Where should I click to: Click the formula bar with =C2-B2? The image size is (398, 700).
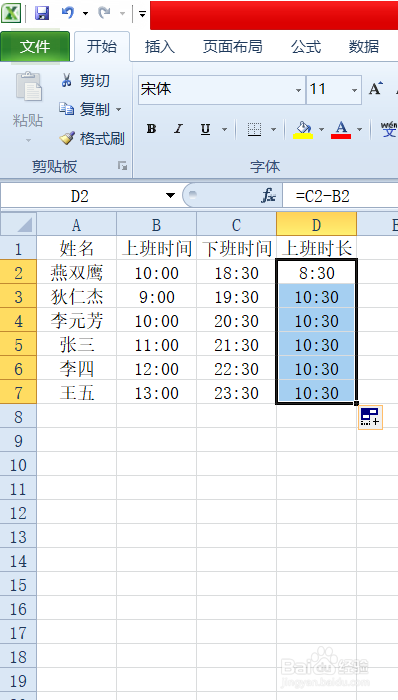click(x=340, y=196)
